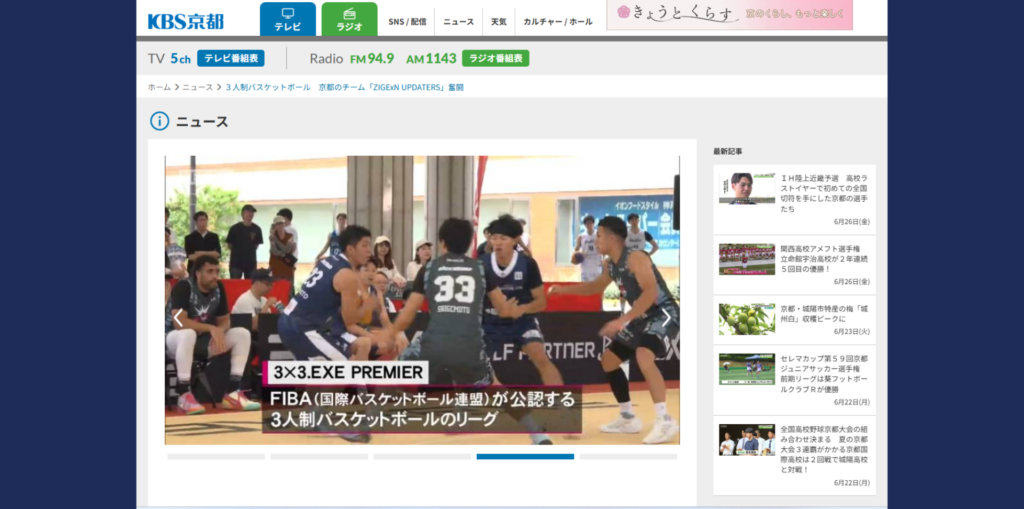
Task: Open the ニュース menu item
Action: point(458,22)
